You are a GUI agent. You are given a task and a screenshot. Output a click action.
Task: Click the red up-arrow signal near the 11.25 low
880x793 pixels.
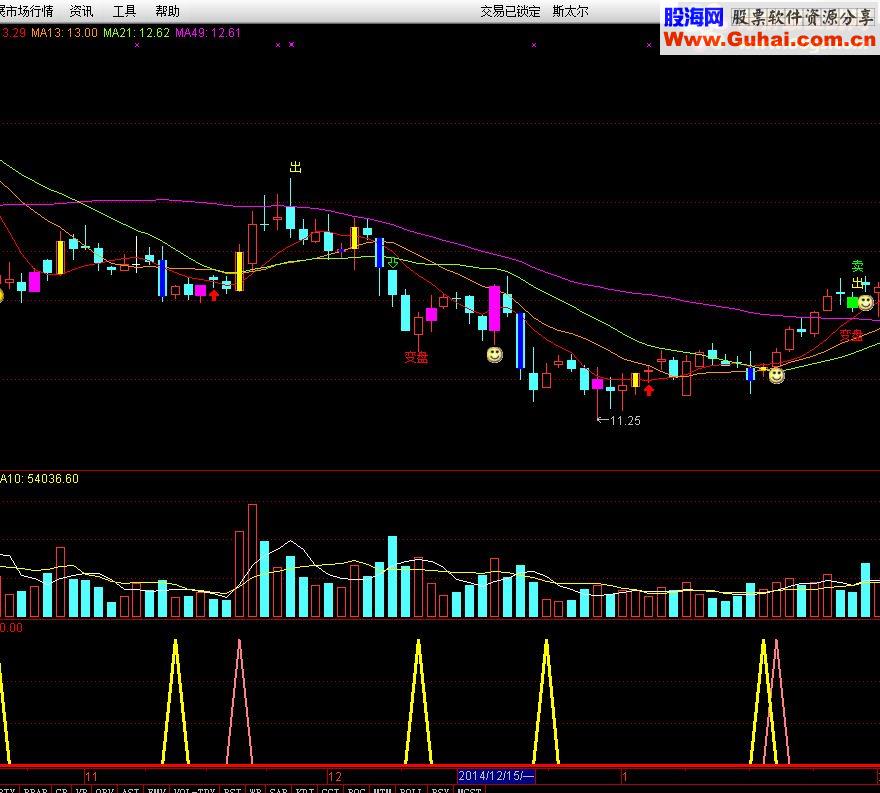click(649, 391)
